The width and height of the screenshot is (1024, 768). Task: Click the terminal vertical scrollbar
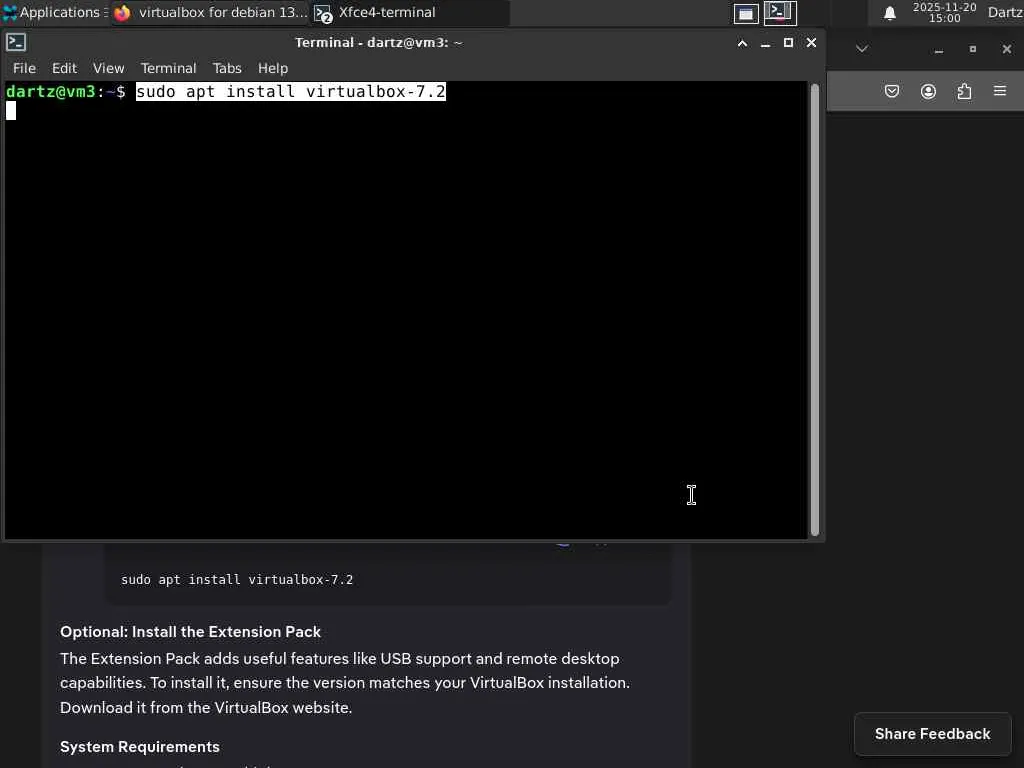tap(814, 310)
